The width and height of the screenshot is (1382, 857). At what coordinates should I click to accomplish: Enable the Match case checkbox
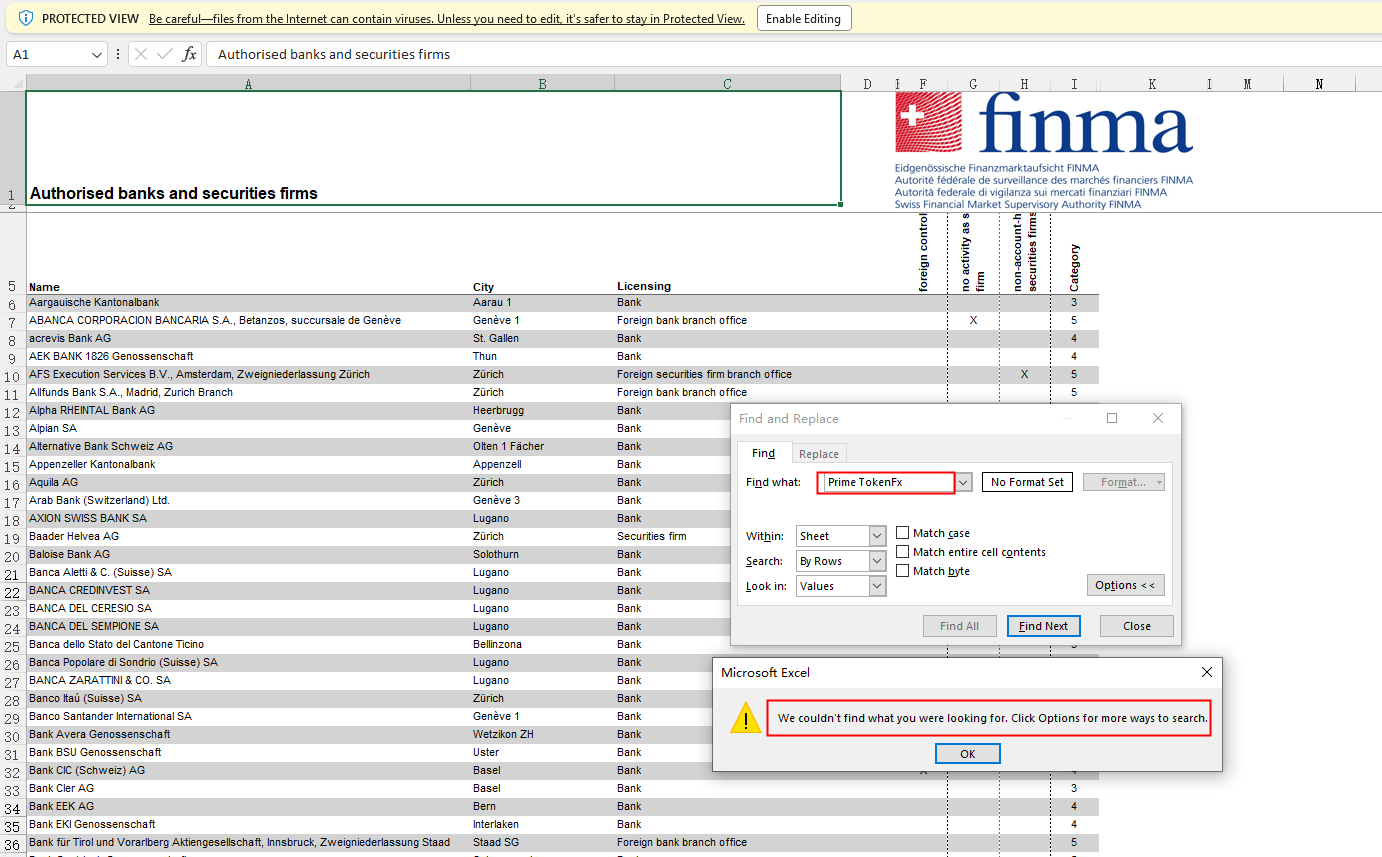(903, 533)
